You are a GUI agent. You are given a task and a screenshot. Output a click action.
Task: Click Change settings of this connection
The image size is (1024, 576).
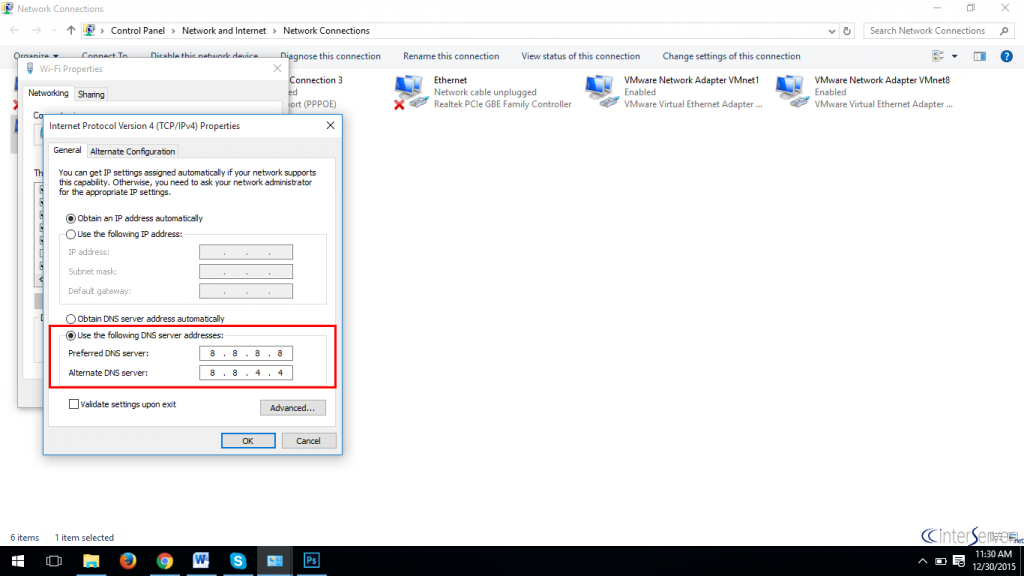pos(731,56)
